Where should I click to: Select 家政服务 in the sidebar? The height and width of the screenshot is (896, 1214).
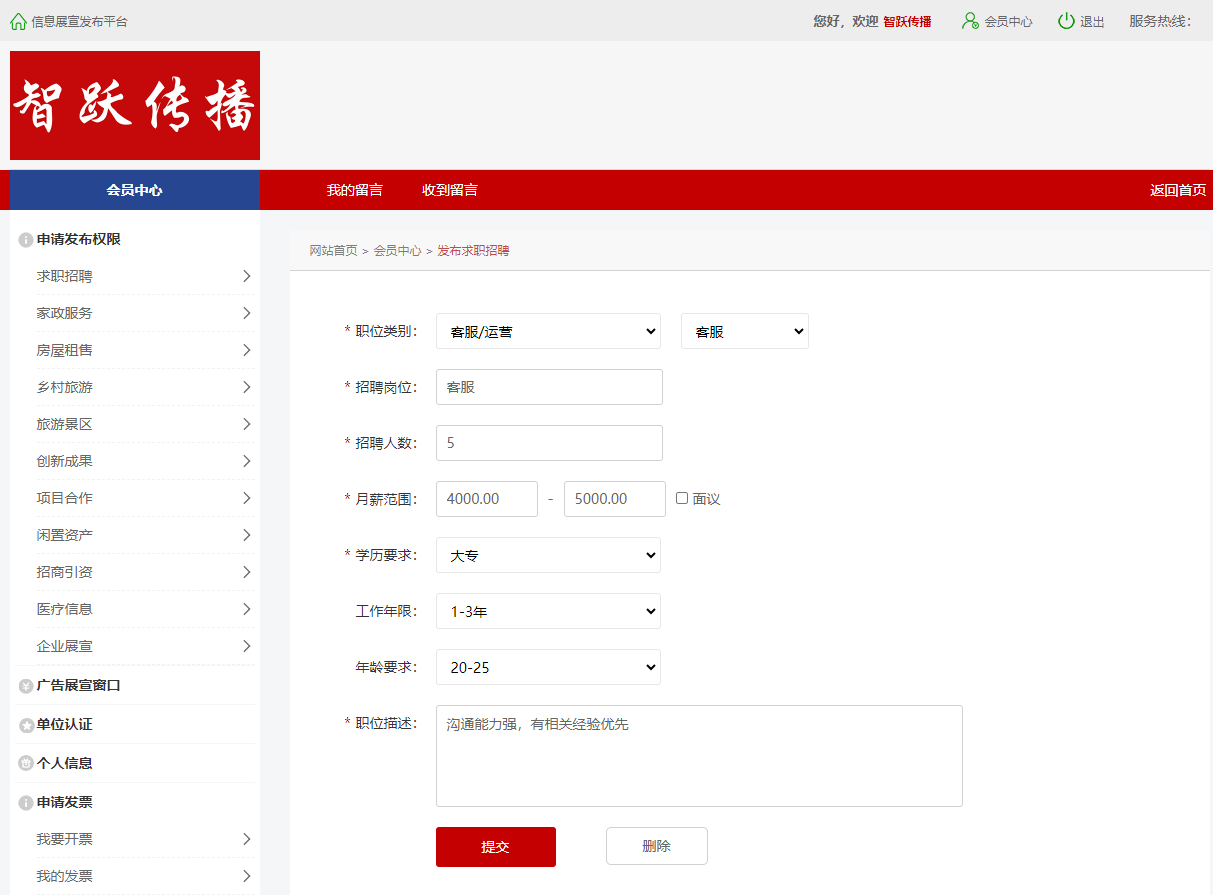coord(65,313)
